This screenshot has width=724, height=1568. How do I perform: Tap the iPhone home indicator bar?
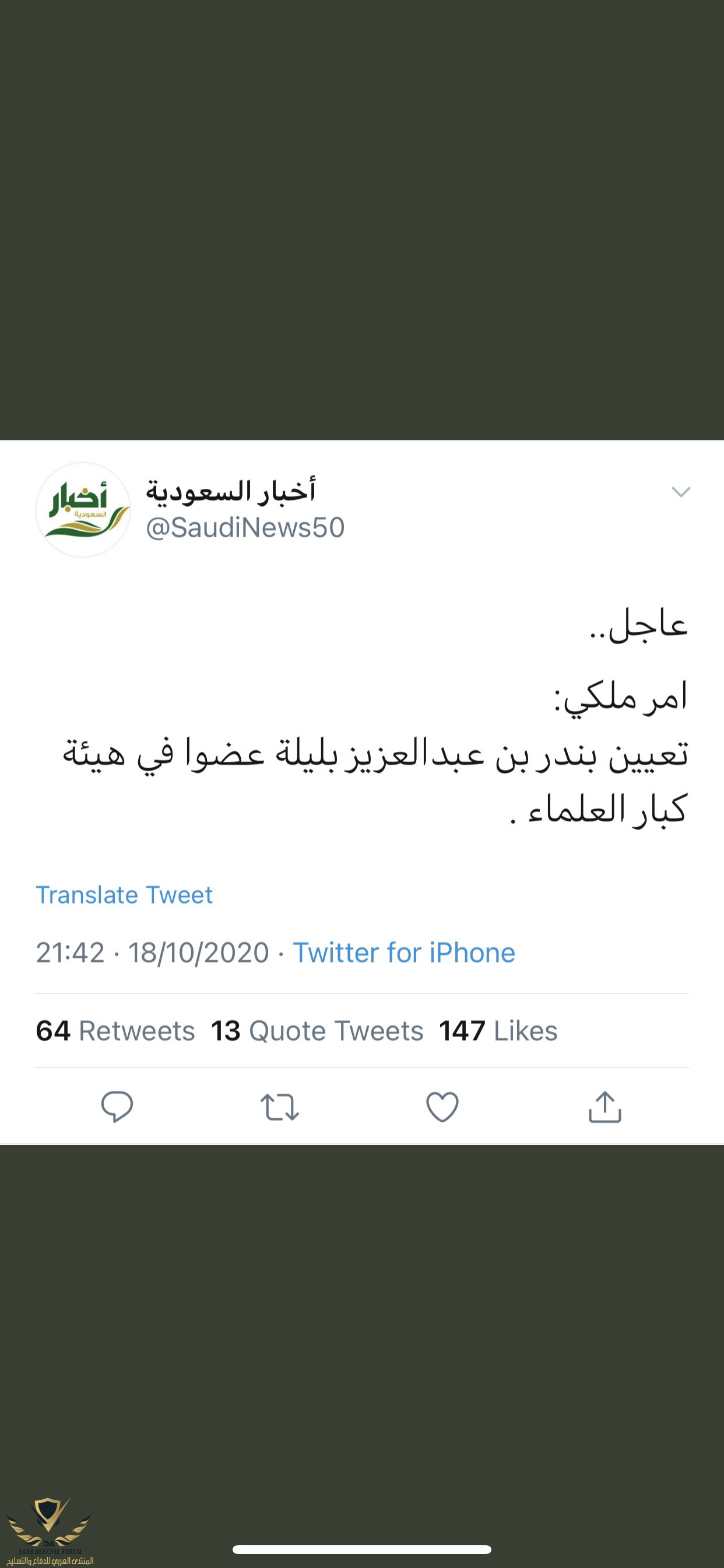pyautogui.click(x=362, y=1549)
